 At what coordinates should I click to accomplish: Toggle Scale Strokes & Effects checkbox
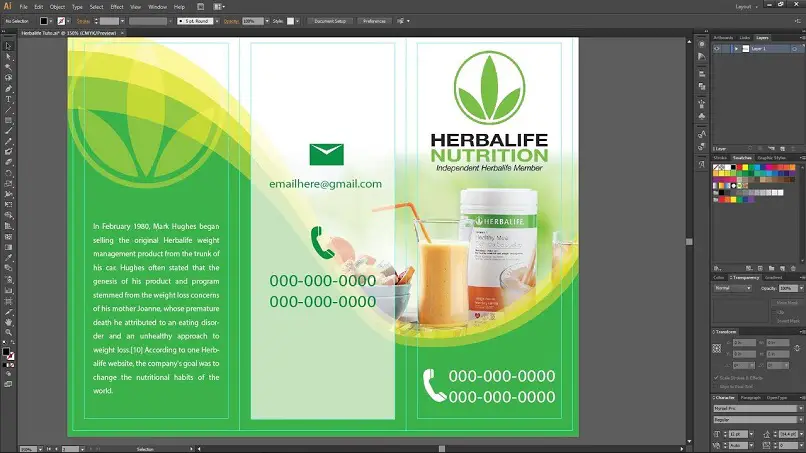coord(716,377)
